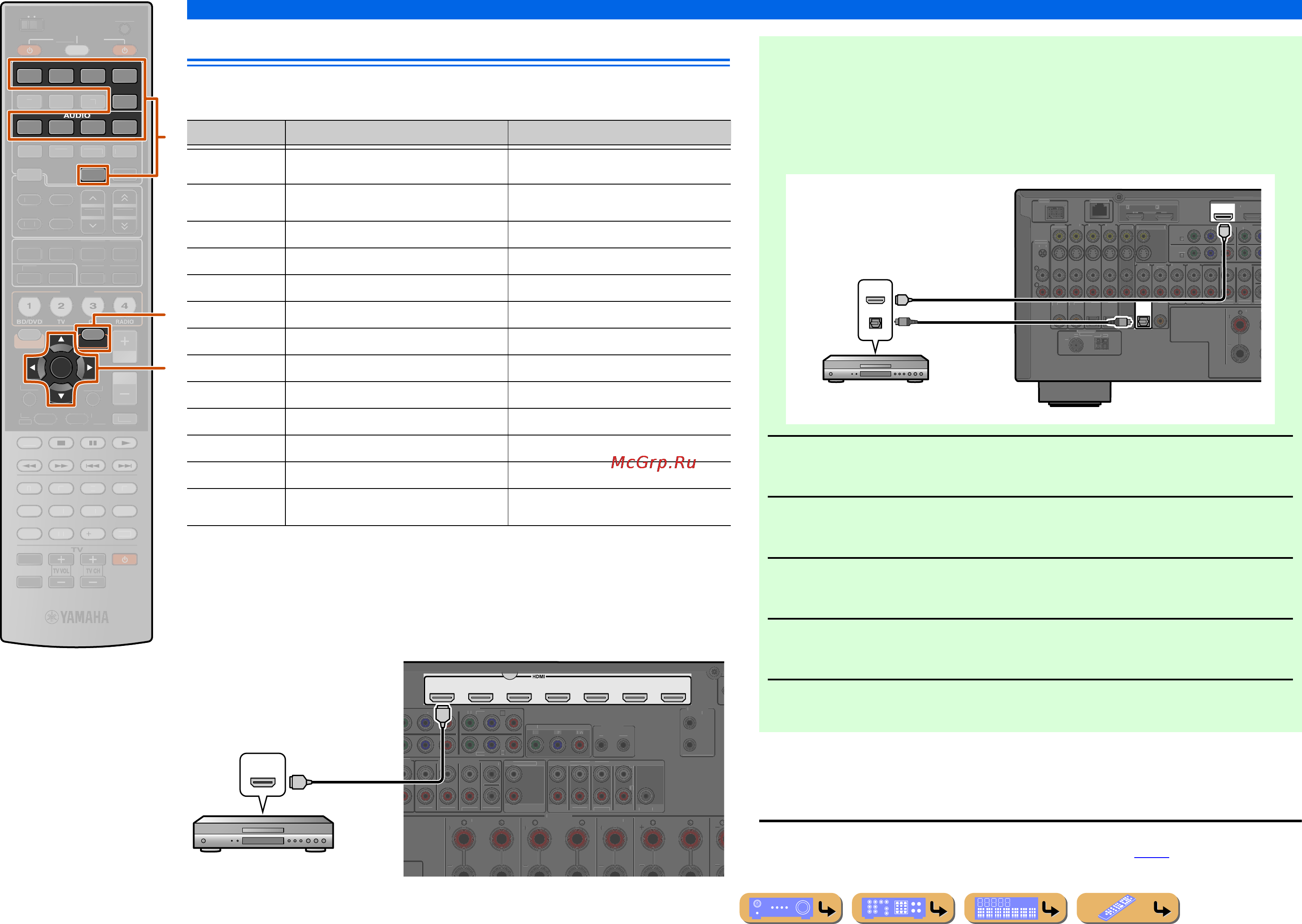The height and width of the screenshot is (924, 1302).
Task: Click the optical jack icon in player callout
Action: tap(875, 323)
